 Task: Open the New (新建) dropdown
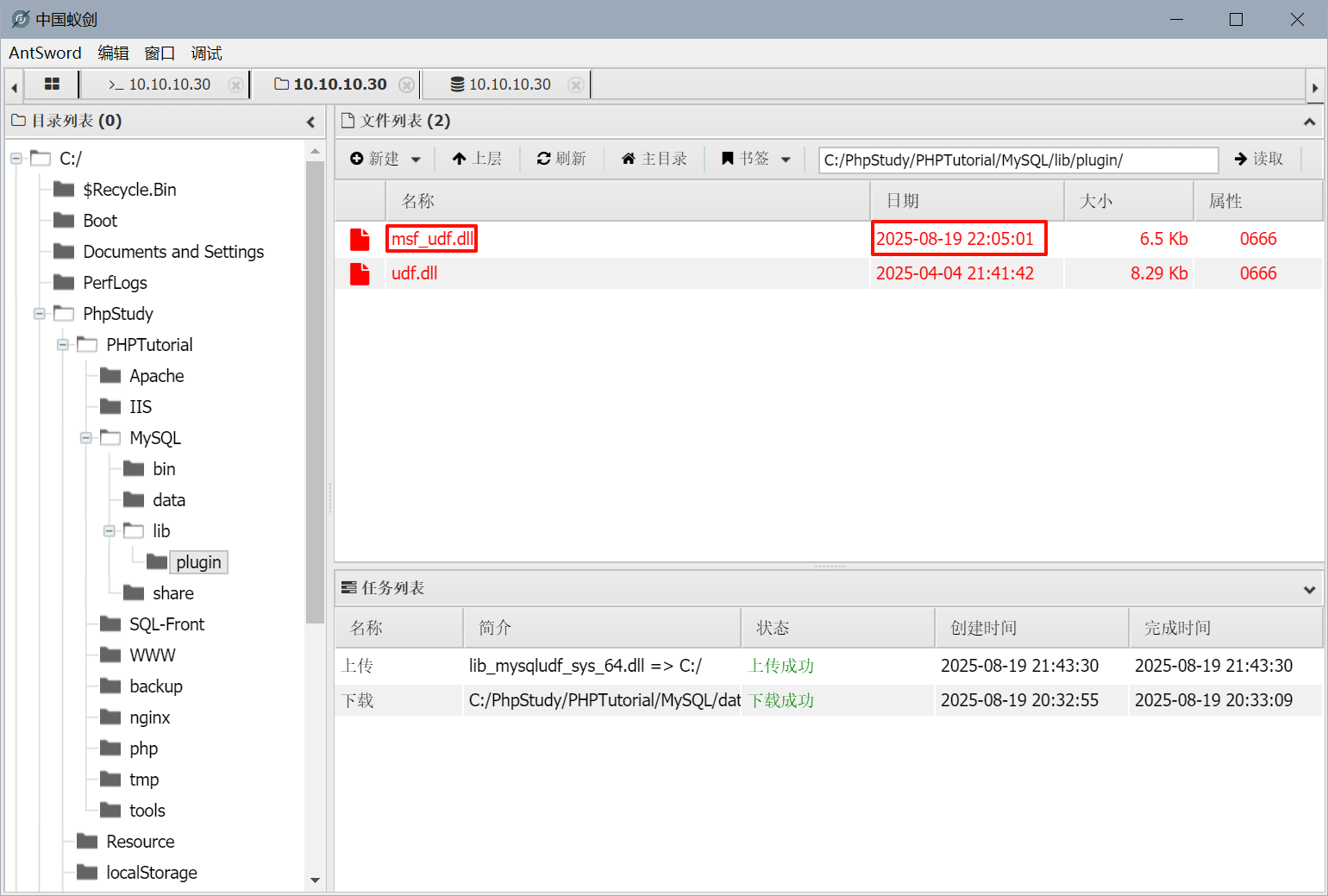(386, 159)
